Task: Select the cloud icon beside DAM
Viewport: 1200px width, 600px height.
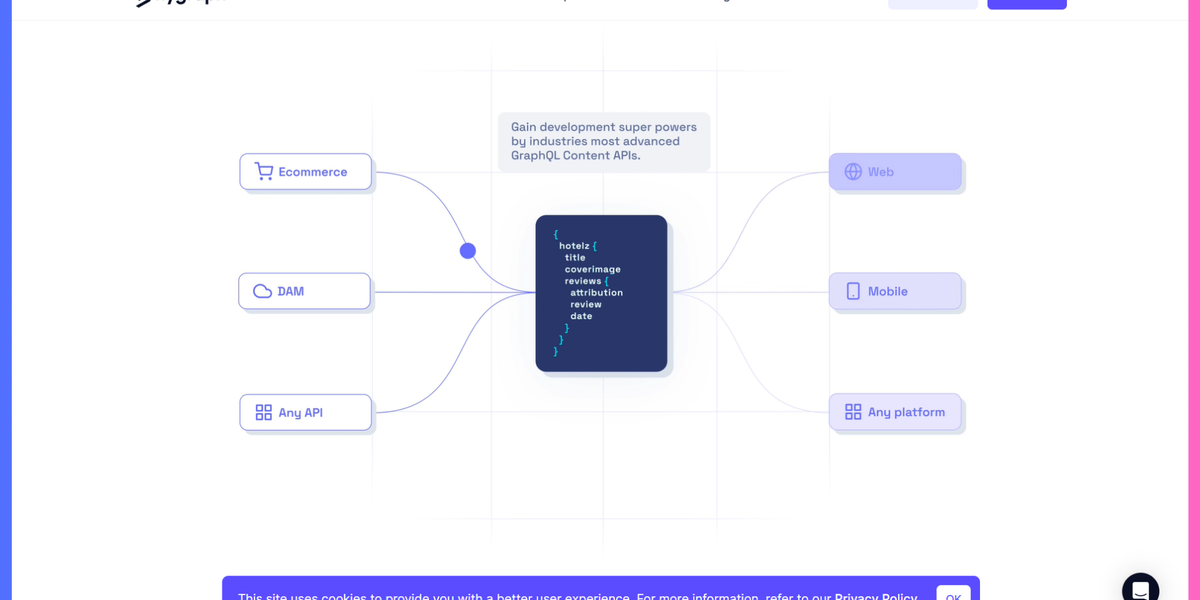Action: 263,291
